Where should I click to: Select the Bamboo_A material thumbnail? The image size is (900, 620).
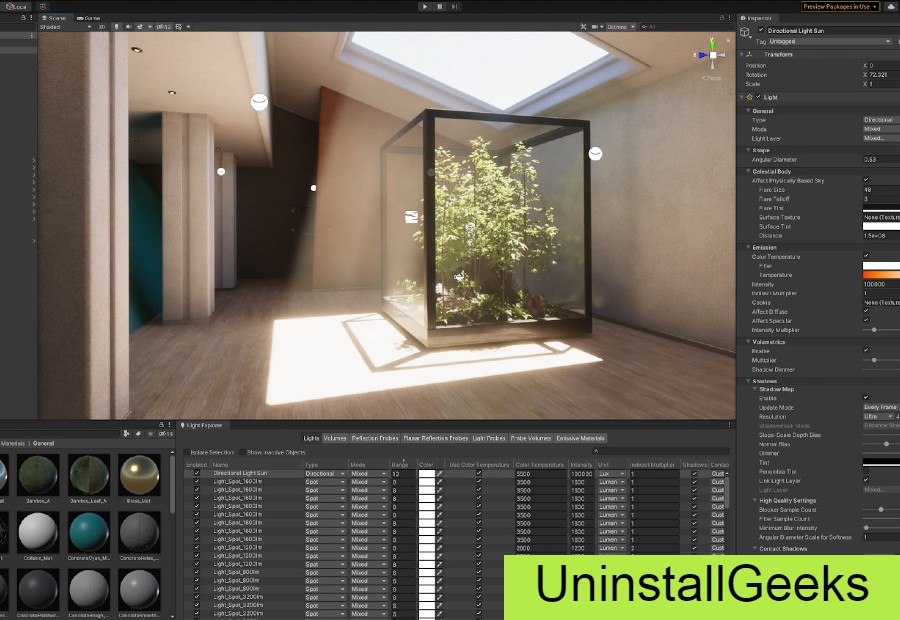pyautogui.click(x=38, y=475)
